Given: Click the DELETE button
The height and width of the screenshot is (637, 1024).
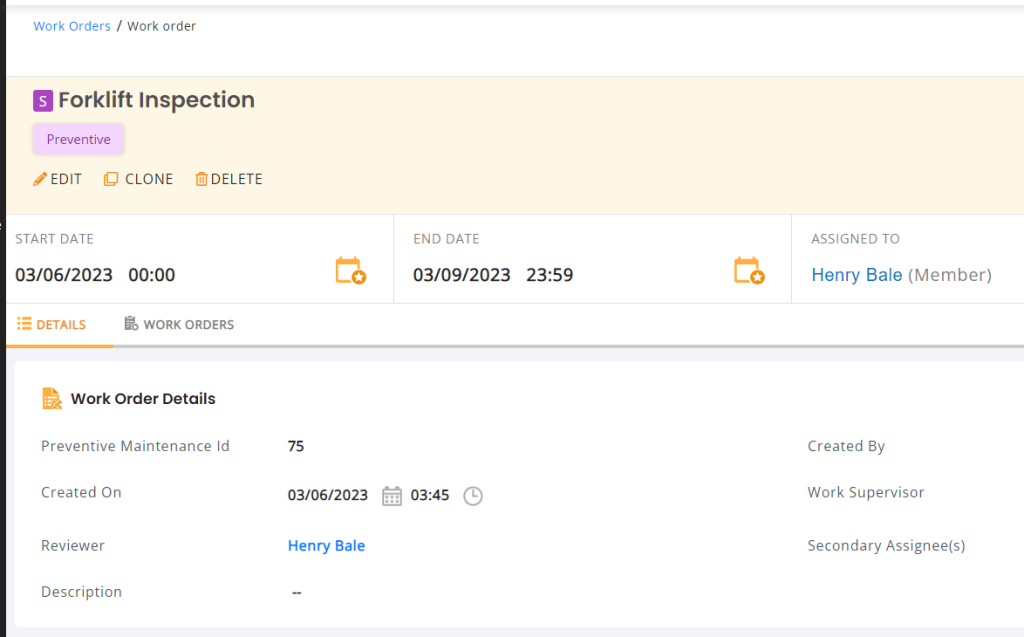Looking at the screenshot, I should pyautogui.click(x=229, y=179).
